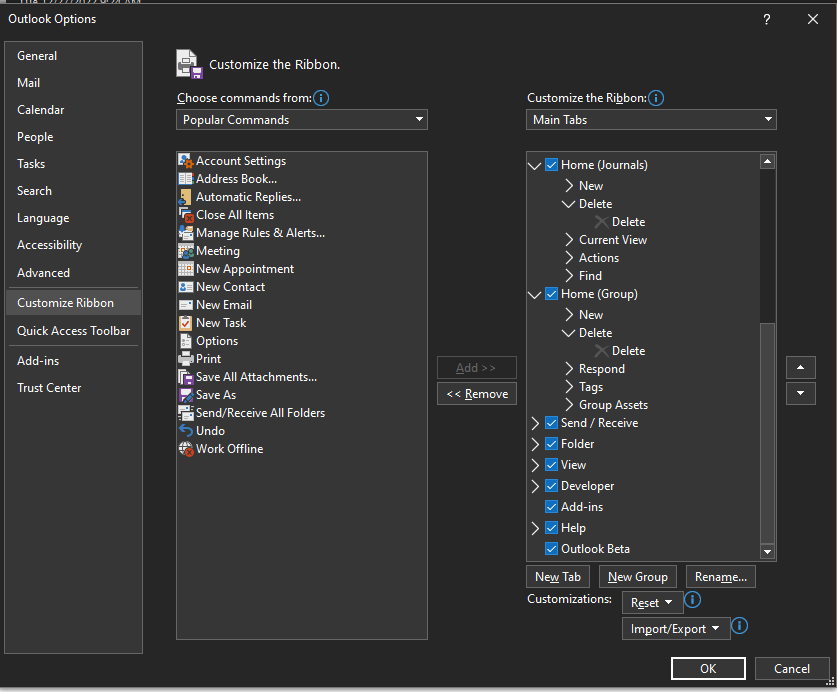This screenshot has height=692, width=837.
Task: Click the Rename button
Action: click(720, 576)
